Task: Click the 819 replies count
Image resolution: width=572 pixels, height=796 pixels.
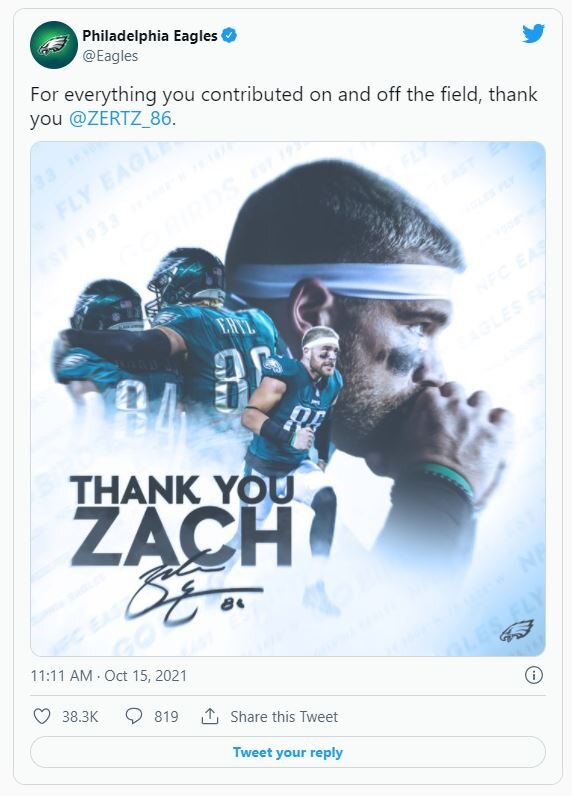Action: (x=166, y=716)
